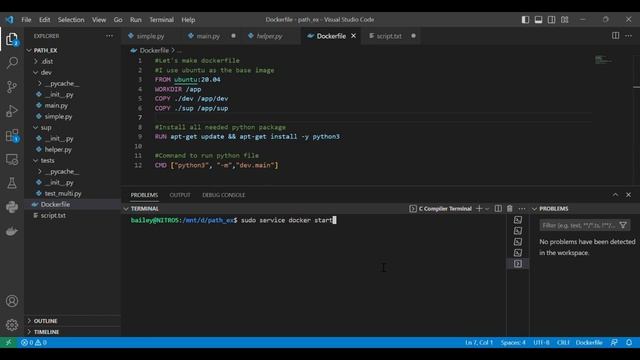Viewport: 640px width, 360px height.
Task: Open editor More Actions menu
Action: click(629, 36)
